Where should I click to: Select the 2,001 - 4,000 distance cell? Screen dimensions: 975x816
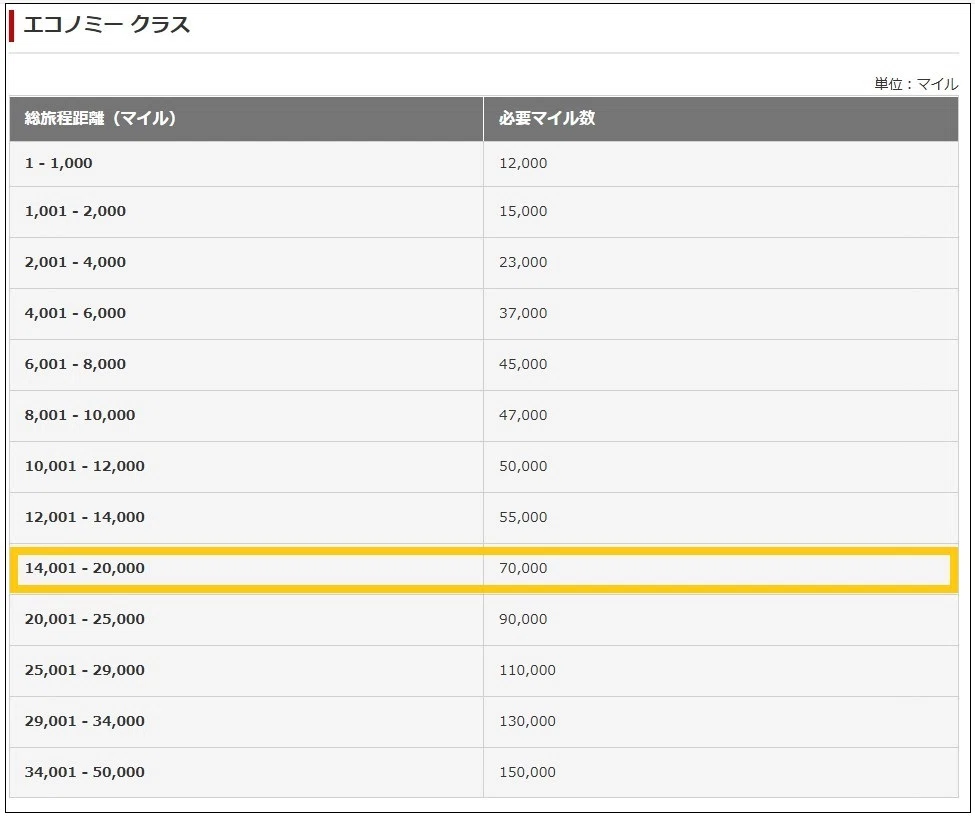pos(246,262)
